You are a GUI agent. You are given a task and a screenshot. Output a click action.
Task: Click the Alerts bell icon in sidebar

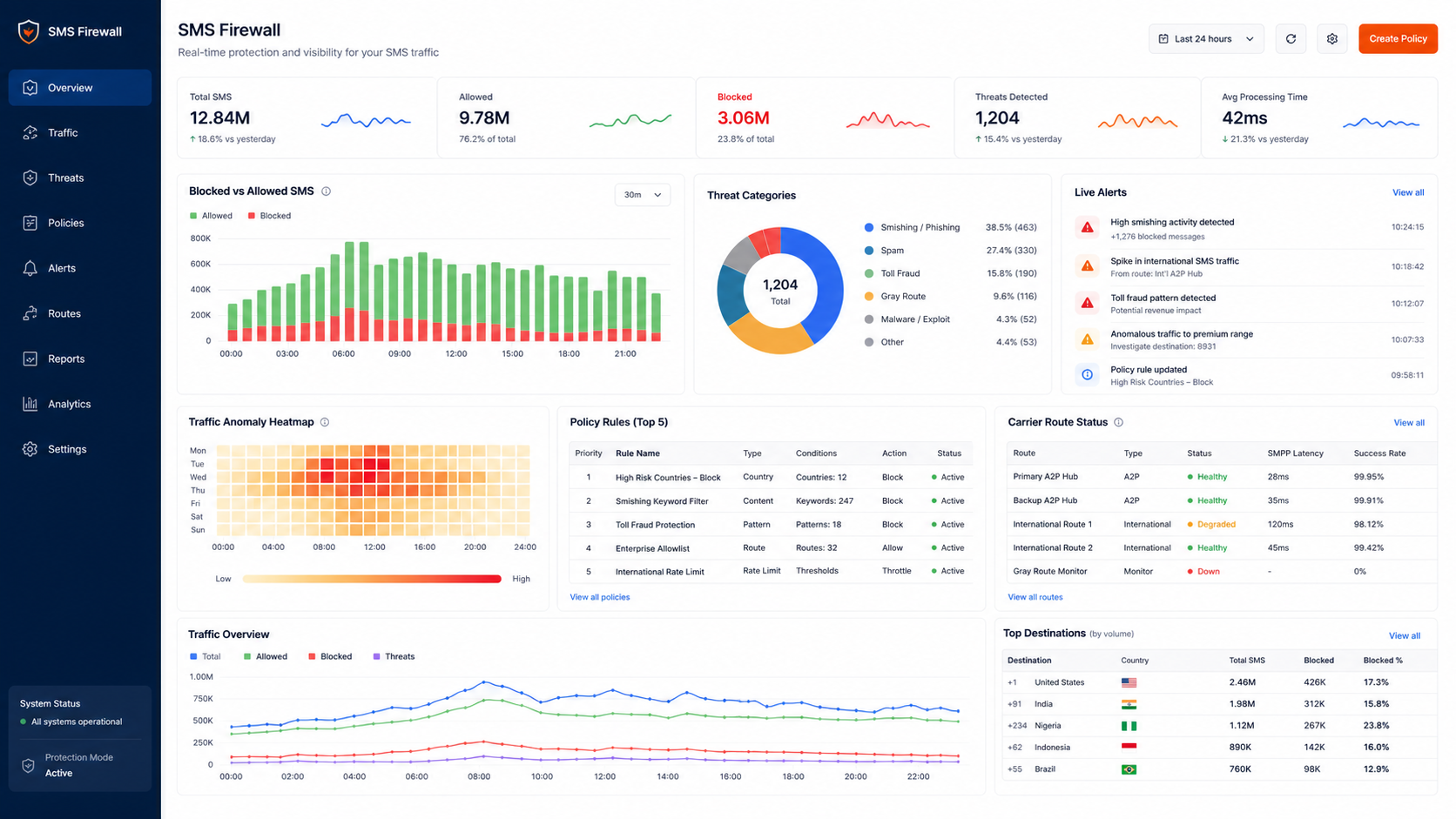coord(30,268)
